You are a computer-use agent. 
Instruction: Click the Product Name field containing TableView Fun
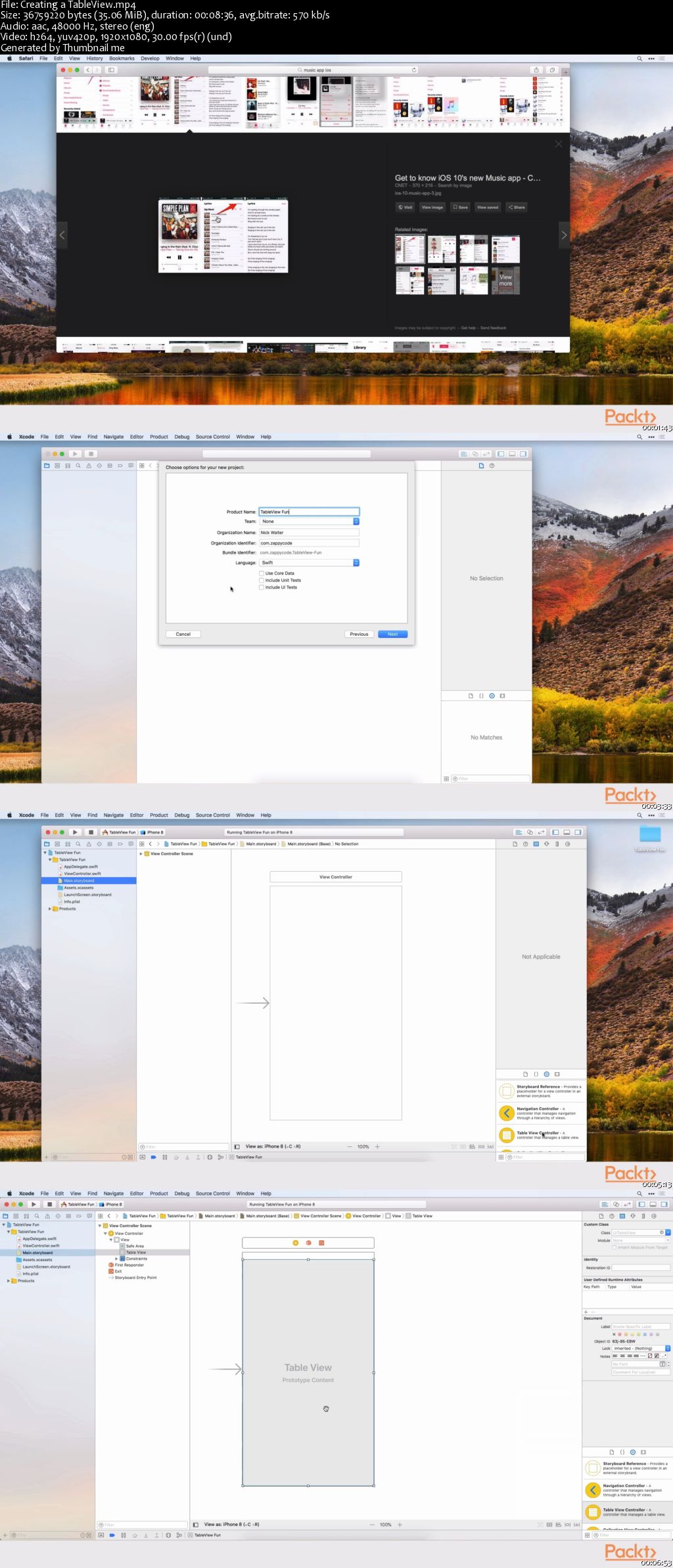(309, 512)
